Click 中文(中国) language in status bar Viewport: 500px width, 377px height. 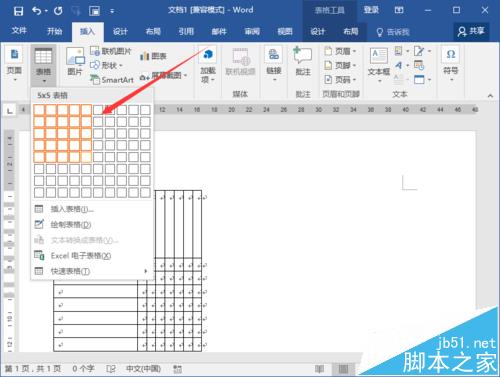tap(143, 369)
